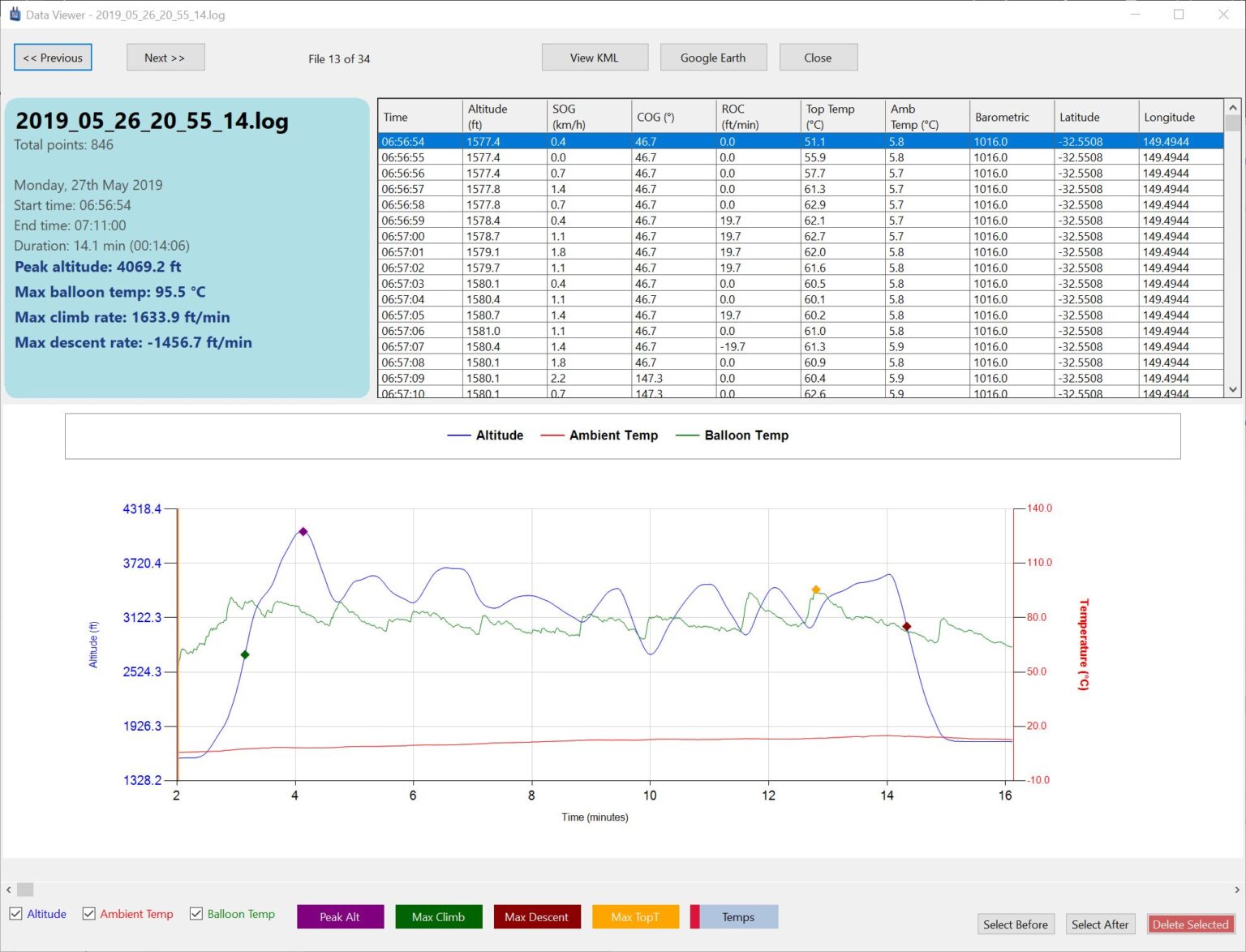Click the Time column header

[x=419, y=117]
